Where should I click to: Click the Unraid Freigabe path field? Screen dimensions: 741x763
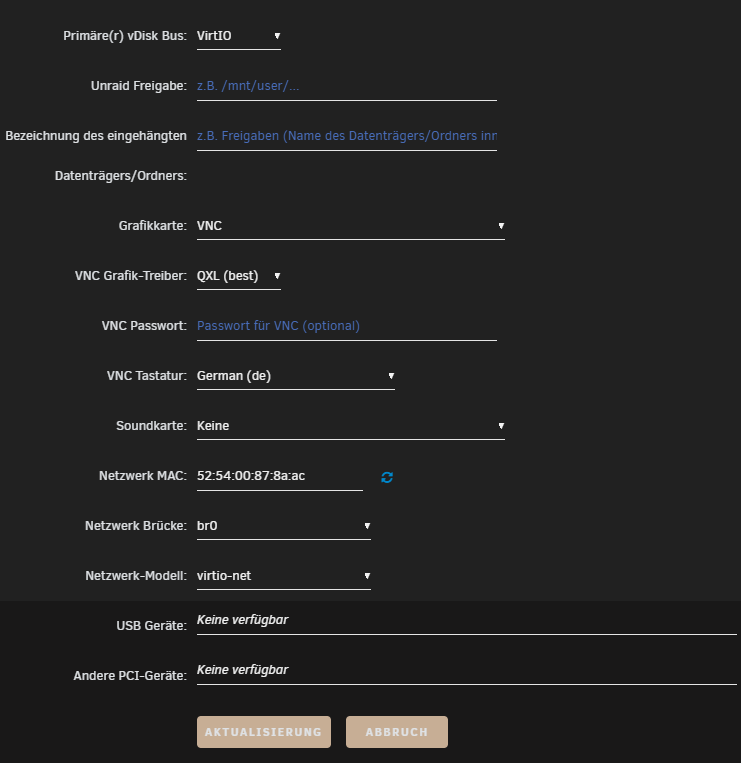(346, 86)
